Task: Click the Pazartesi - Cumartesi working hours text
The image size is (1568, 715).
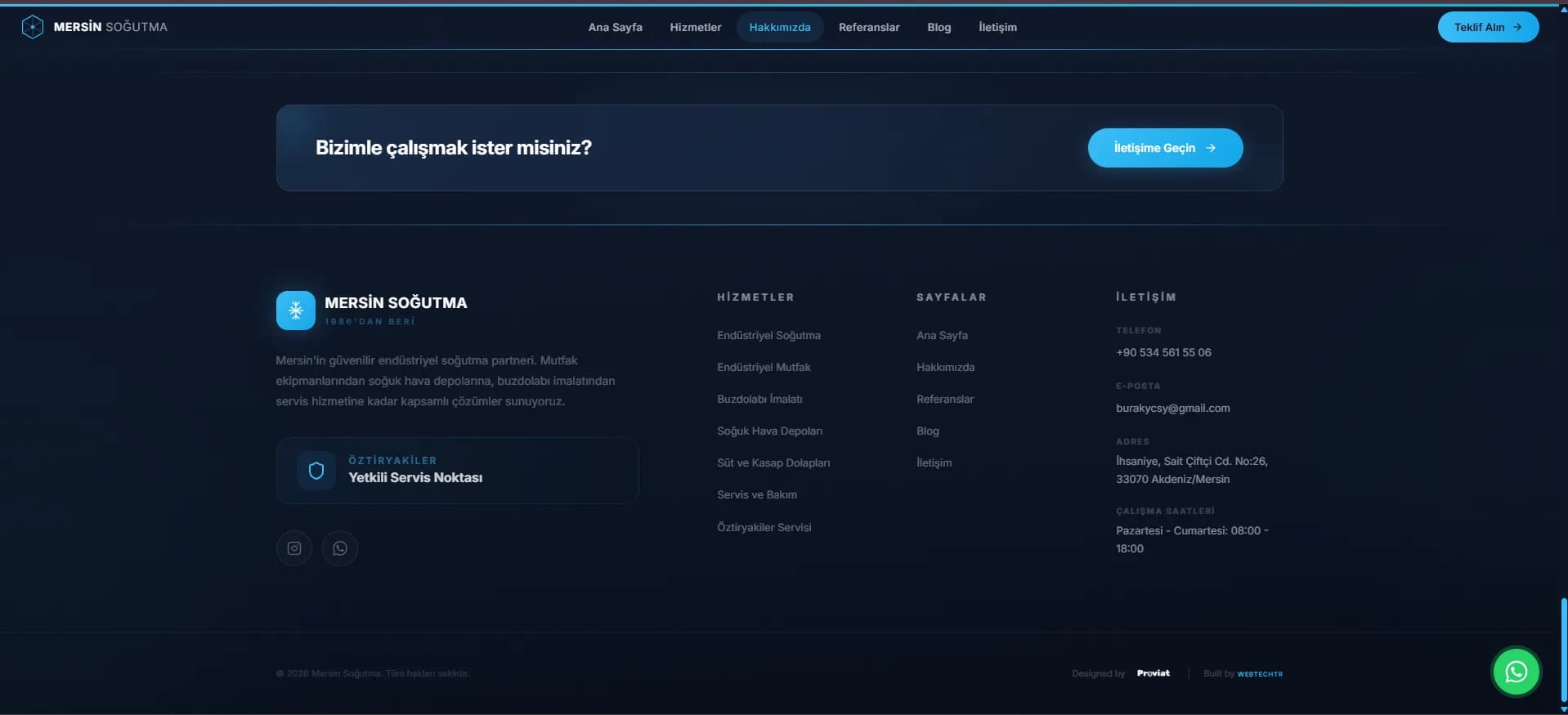Action: 1192,539
